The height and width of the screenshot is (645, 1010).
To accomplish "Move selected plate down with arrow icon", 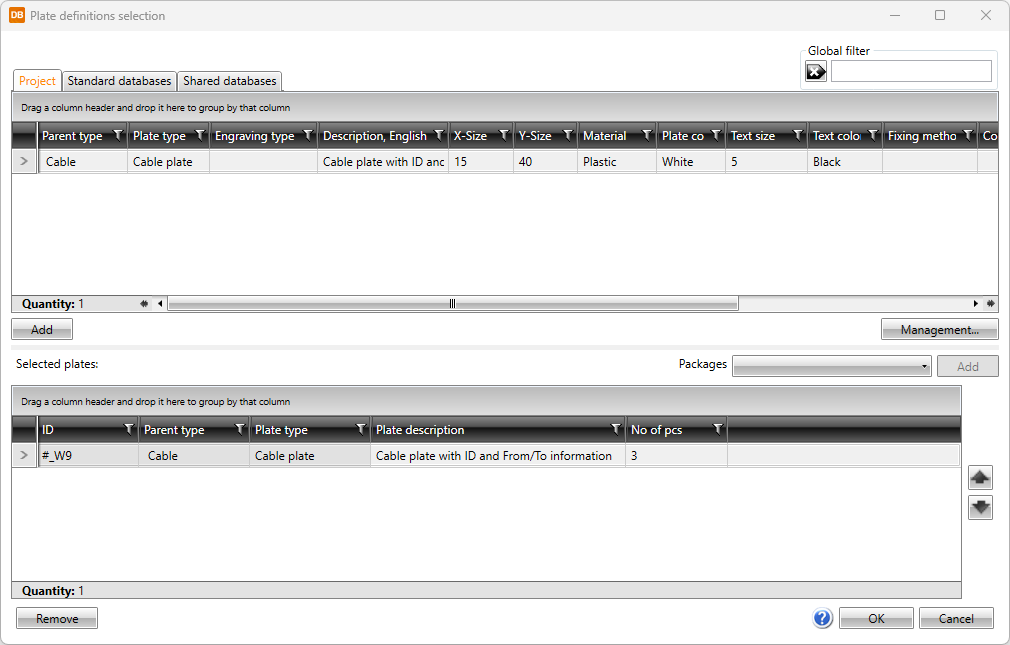I will click(980, 508).
